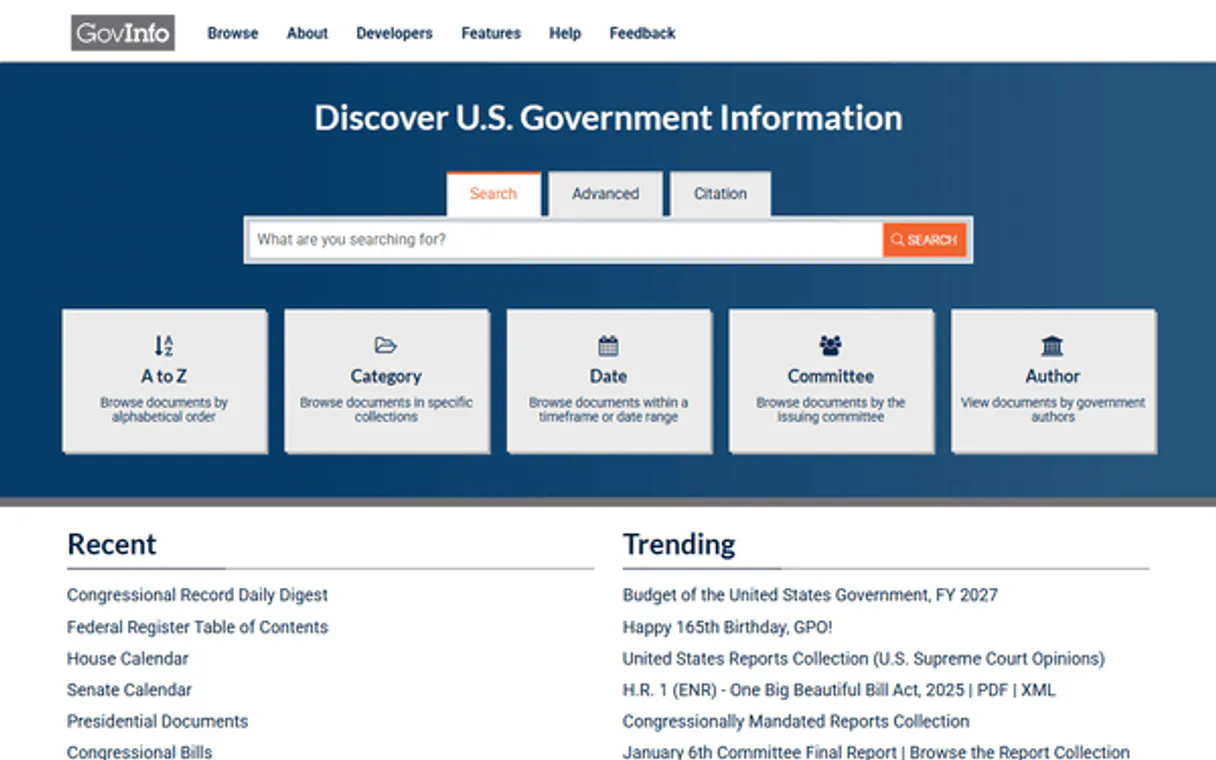Click the Author building icon
This screenshot has width=1216, height=760.
pyautogui.click(x=1052, y=346)
